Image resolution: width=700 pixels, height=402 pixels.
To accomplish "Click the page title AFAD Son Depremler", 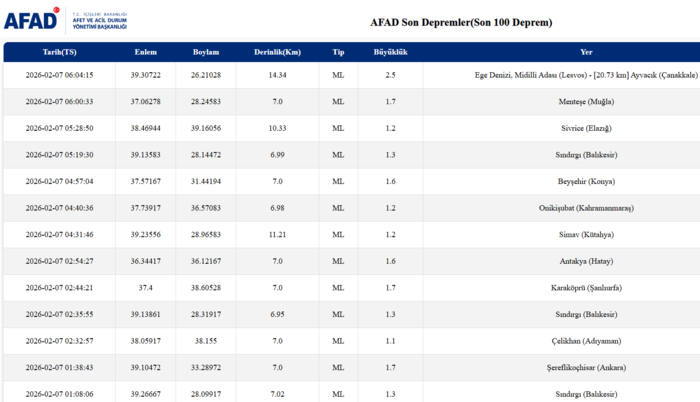I will [x=461, y=22].
